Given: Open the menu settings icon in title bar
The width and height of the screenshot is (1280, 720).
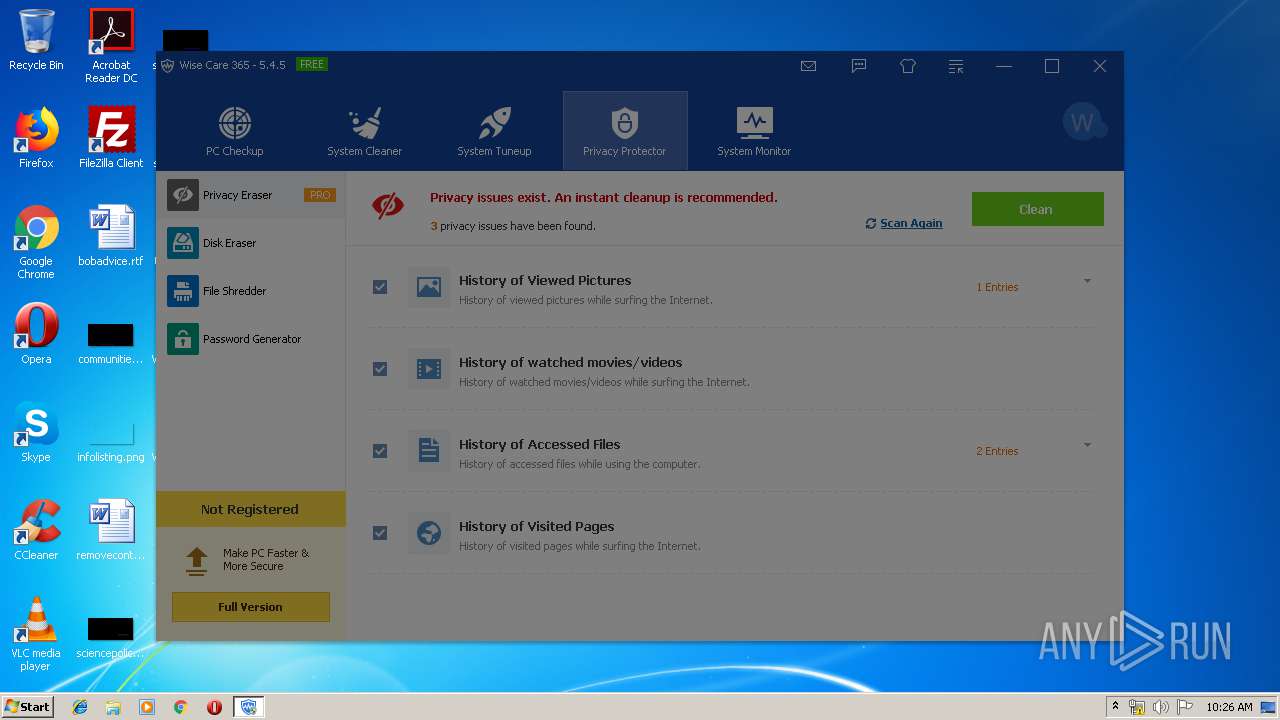Looking at the screenshot, I should 956,66.
